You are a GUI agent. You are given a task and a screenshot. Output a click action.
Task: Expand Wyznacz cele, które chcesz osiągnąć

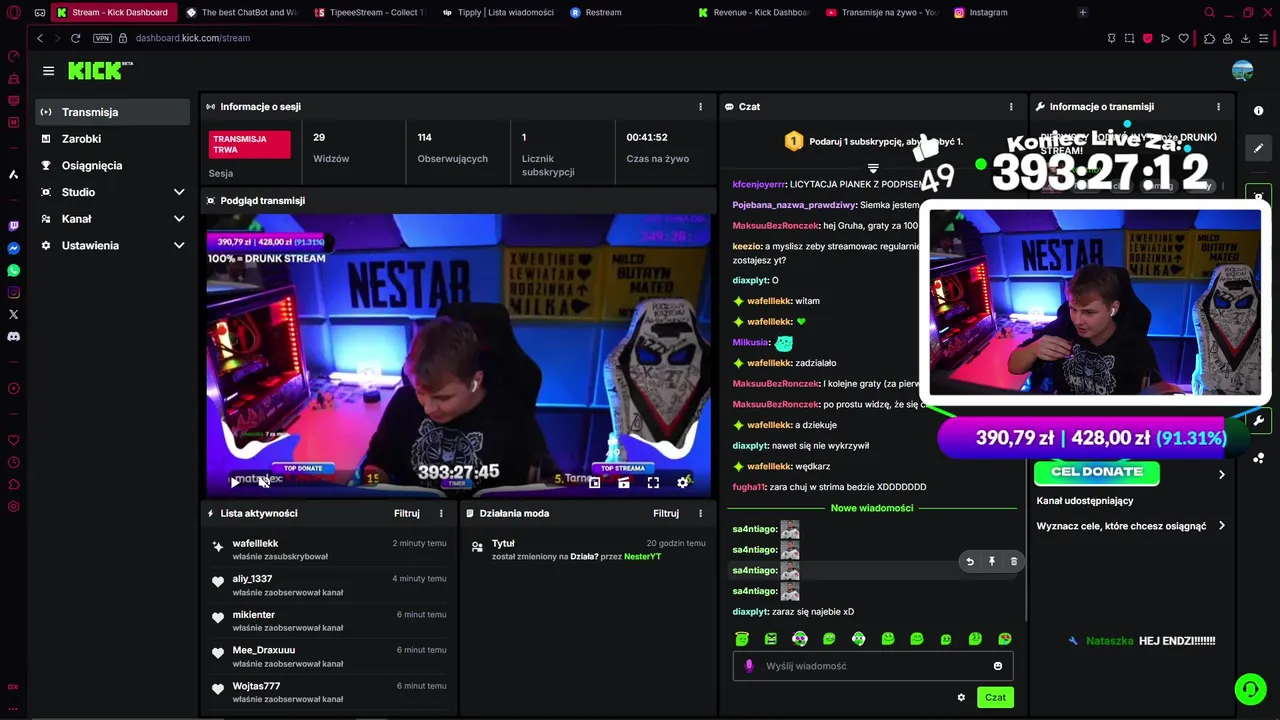pyautogui.click(x=1130, y=526)
